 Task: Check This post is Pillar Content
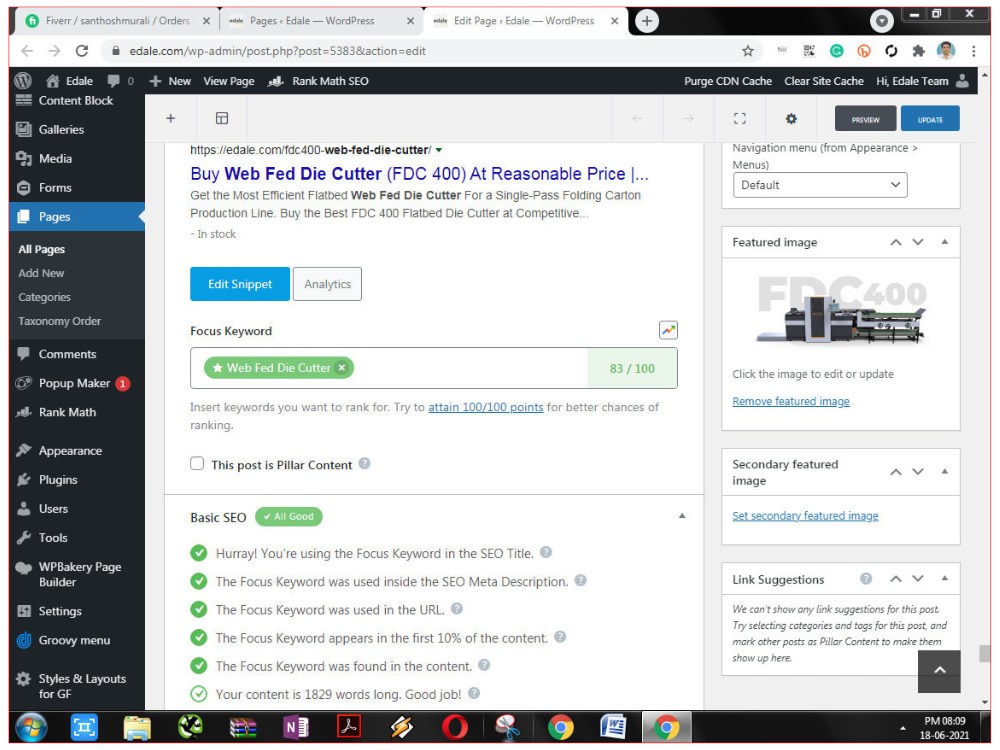click(197, 464)
